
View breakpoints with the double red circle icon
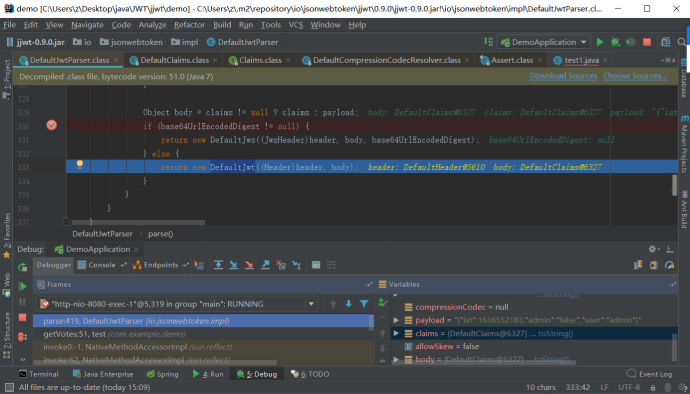pyautogui.click(x=22, y=337)
